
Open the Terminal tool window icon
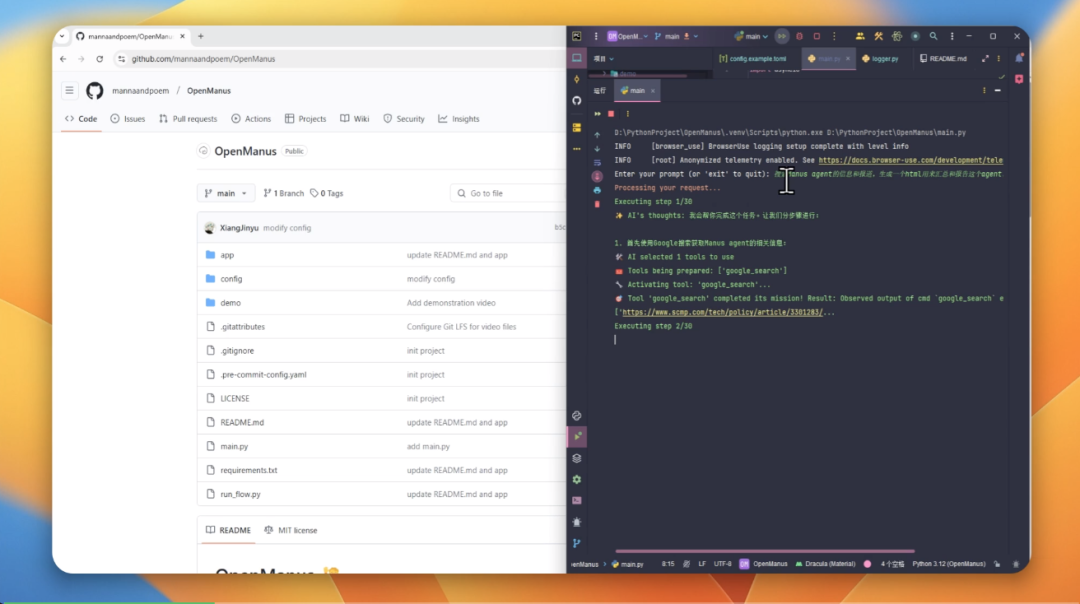click(x=577, y=501)
